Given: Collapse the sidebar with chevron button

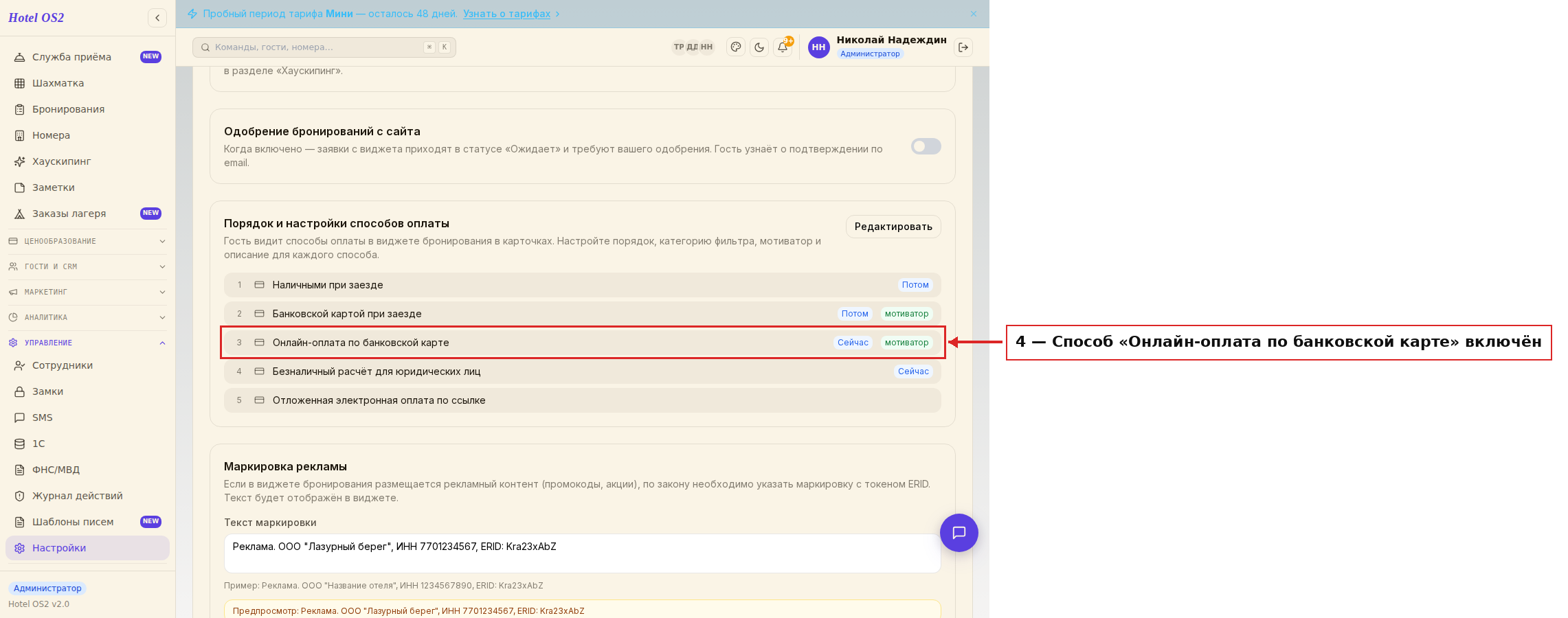Looking at the screenshot, I should click(157, 18).
